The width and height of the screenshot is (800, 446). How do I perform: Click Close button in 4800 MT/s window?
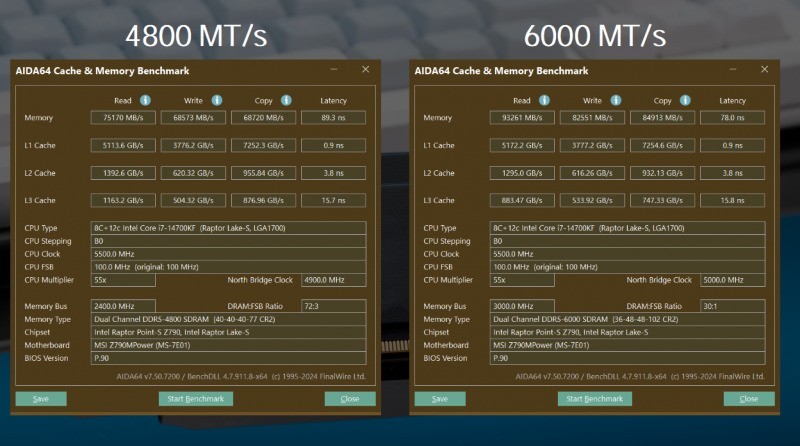[x=350, y=399]
